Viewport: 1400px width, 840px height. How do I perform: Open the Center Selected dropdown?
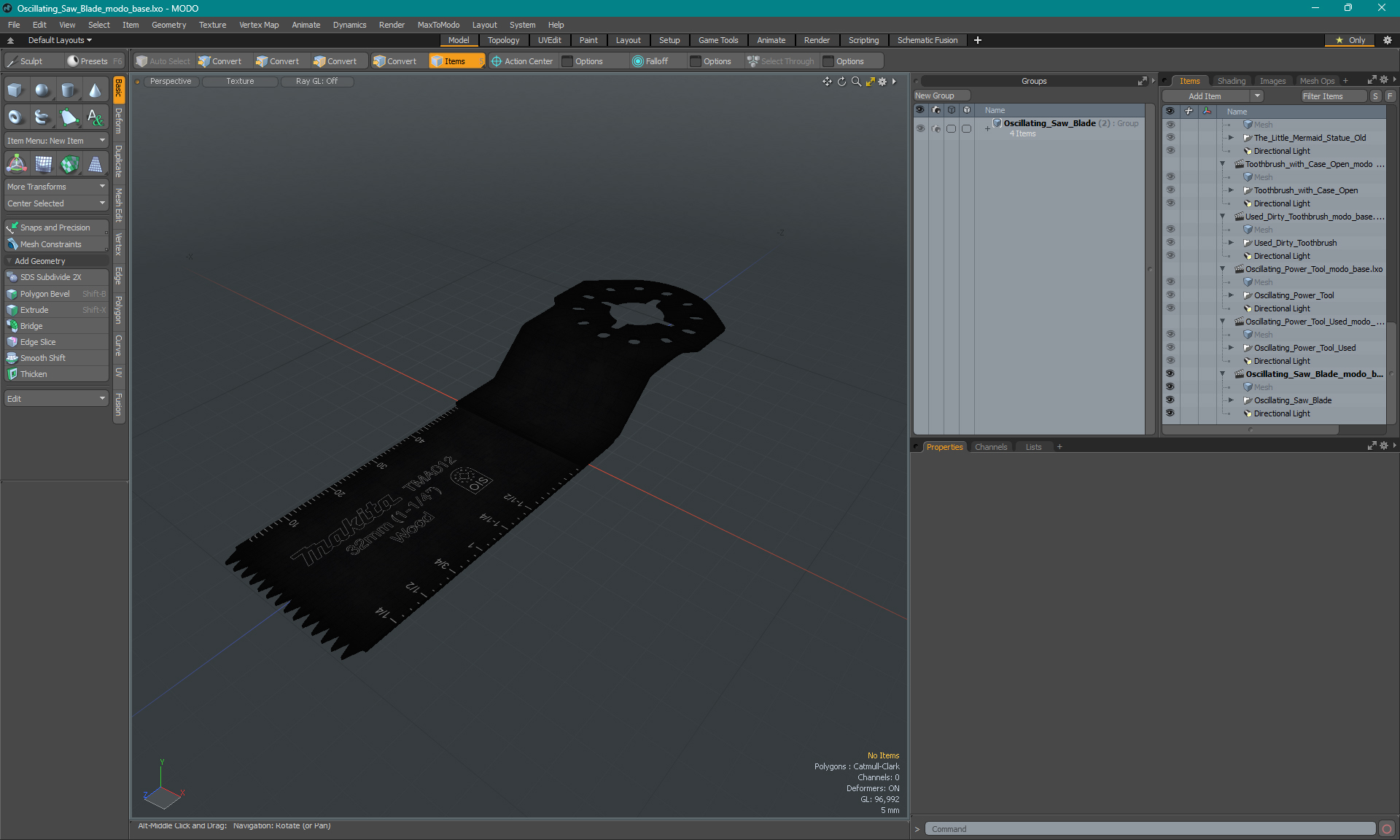pyautogui.click(x=57, y=203)
